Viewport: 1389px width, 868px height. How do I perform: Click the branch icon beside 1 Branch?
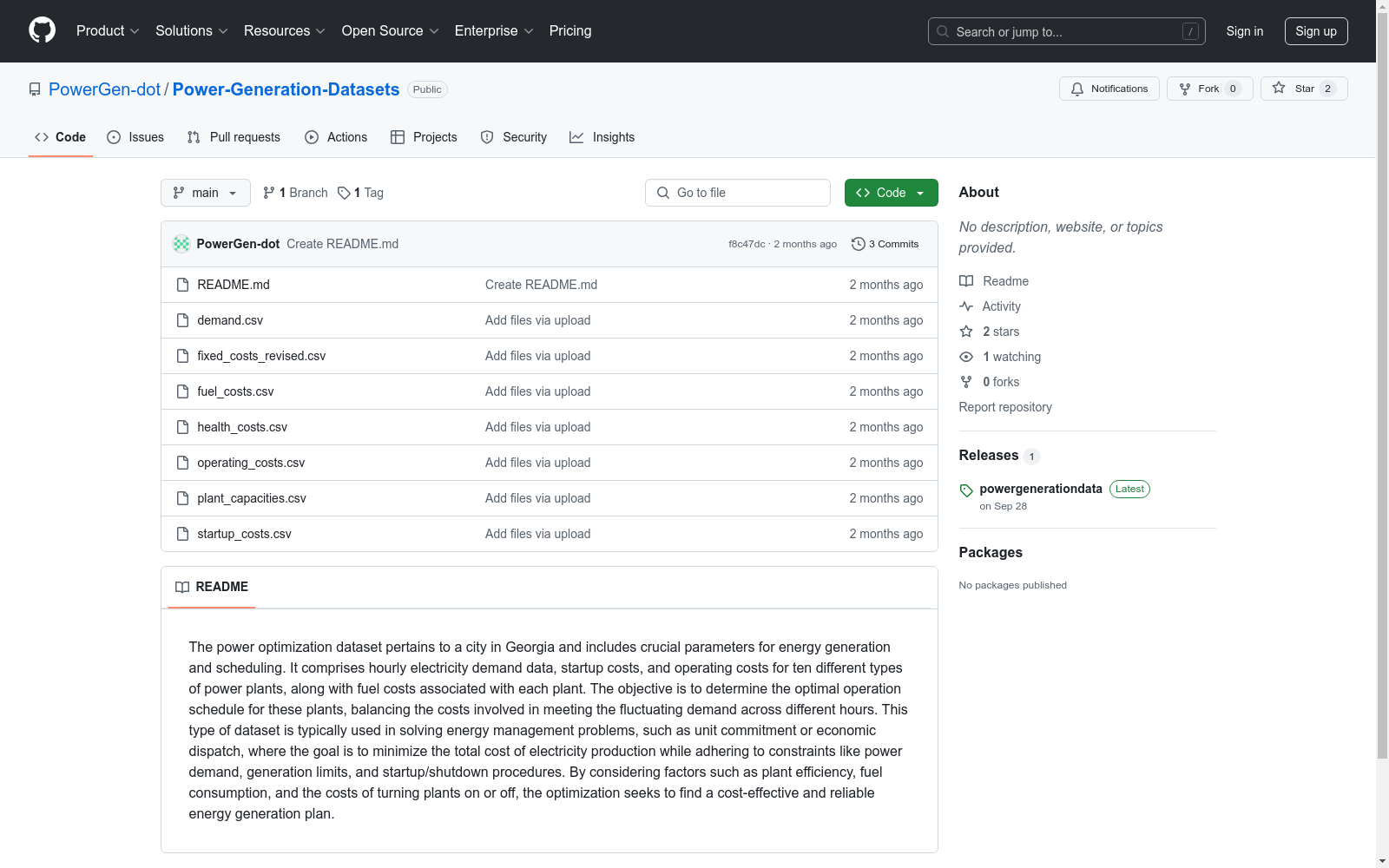pyautogui.click(x=269, y=193)
